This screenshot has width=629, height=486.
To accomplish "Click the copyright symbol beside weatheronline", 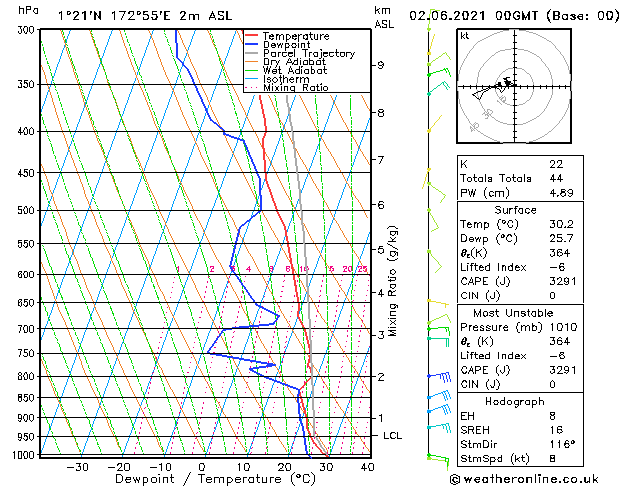I will pyautogui.click(x=458, y=478).
